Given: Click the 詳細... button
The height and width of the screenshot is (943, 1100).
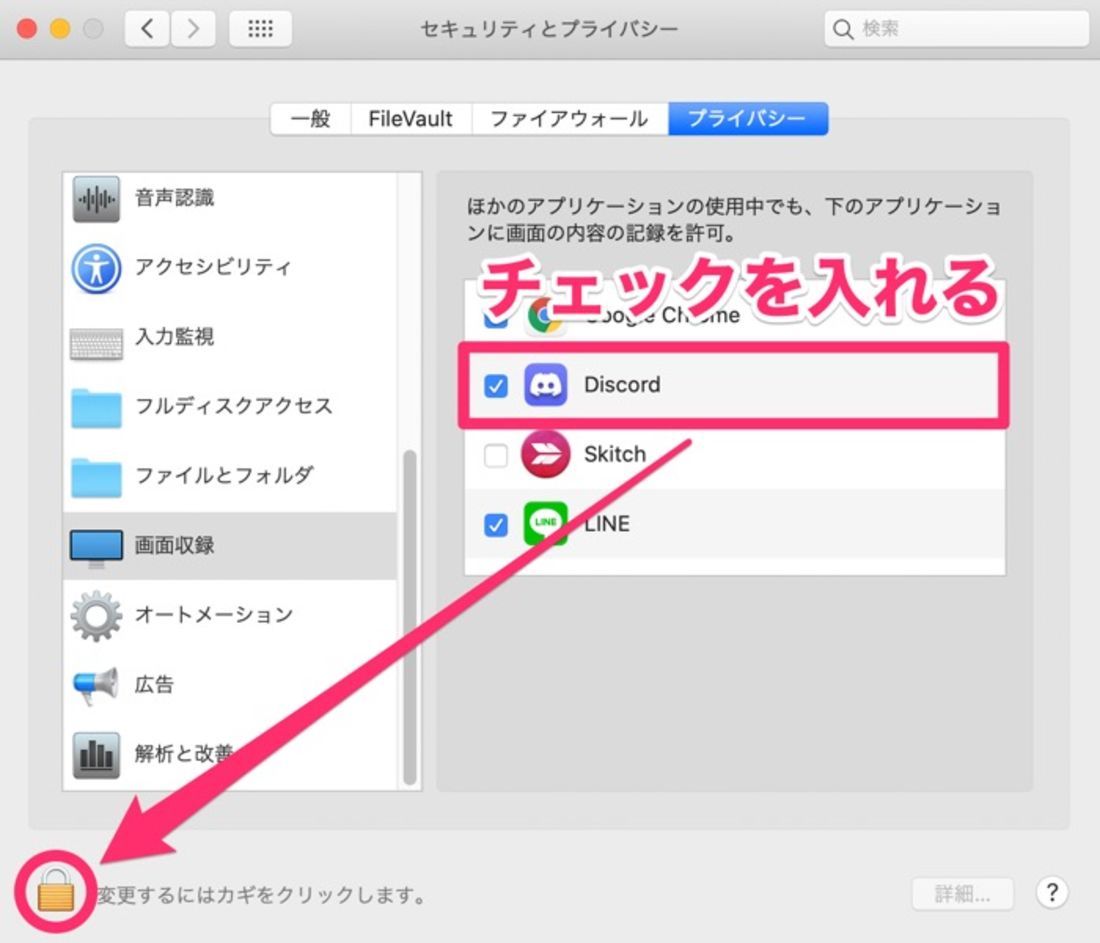Looking at the screenshot, I should click(x=962, y=894).
